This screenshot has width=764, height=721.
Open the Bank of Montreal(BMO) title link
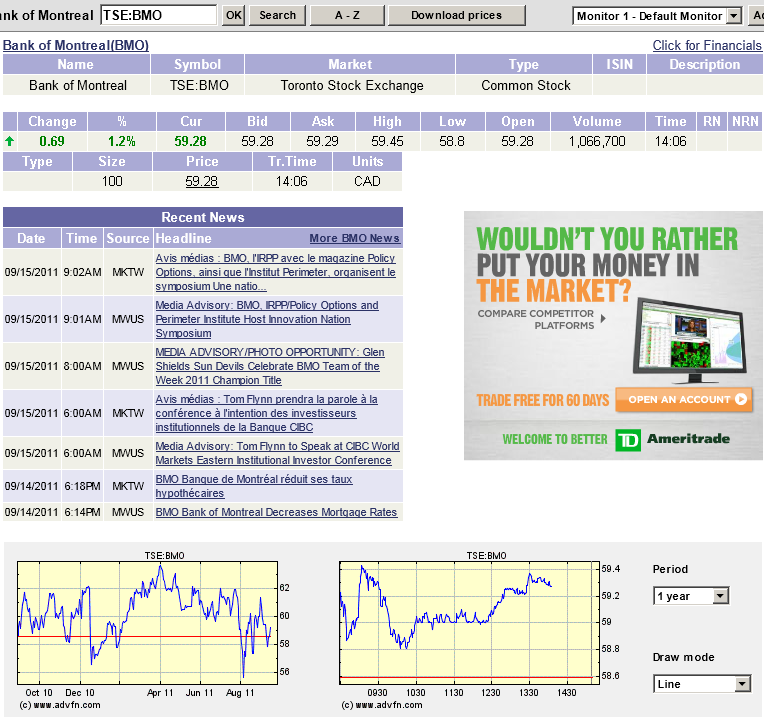pos(76,45)
